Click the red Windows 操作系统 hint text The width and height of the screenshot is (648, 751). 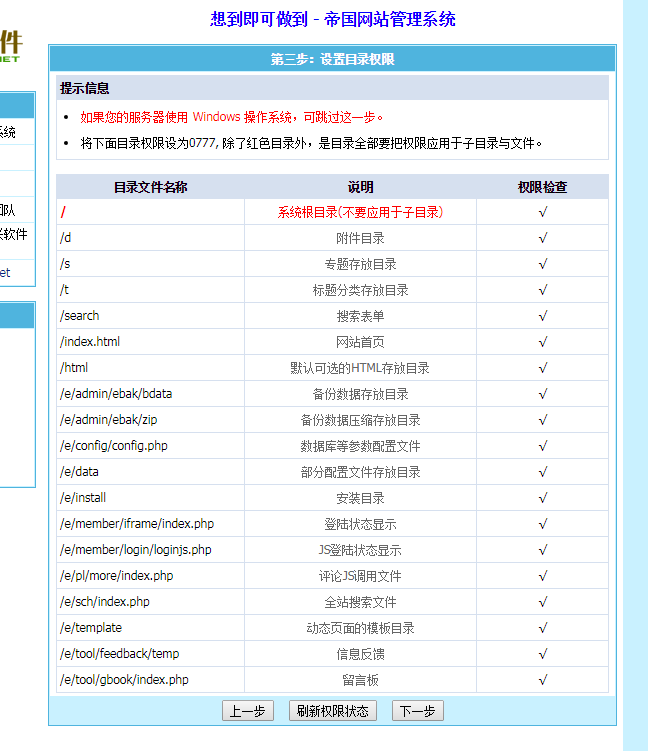(x=232, y=117)
